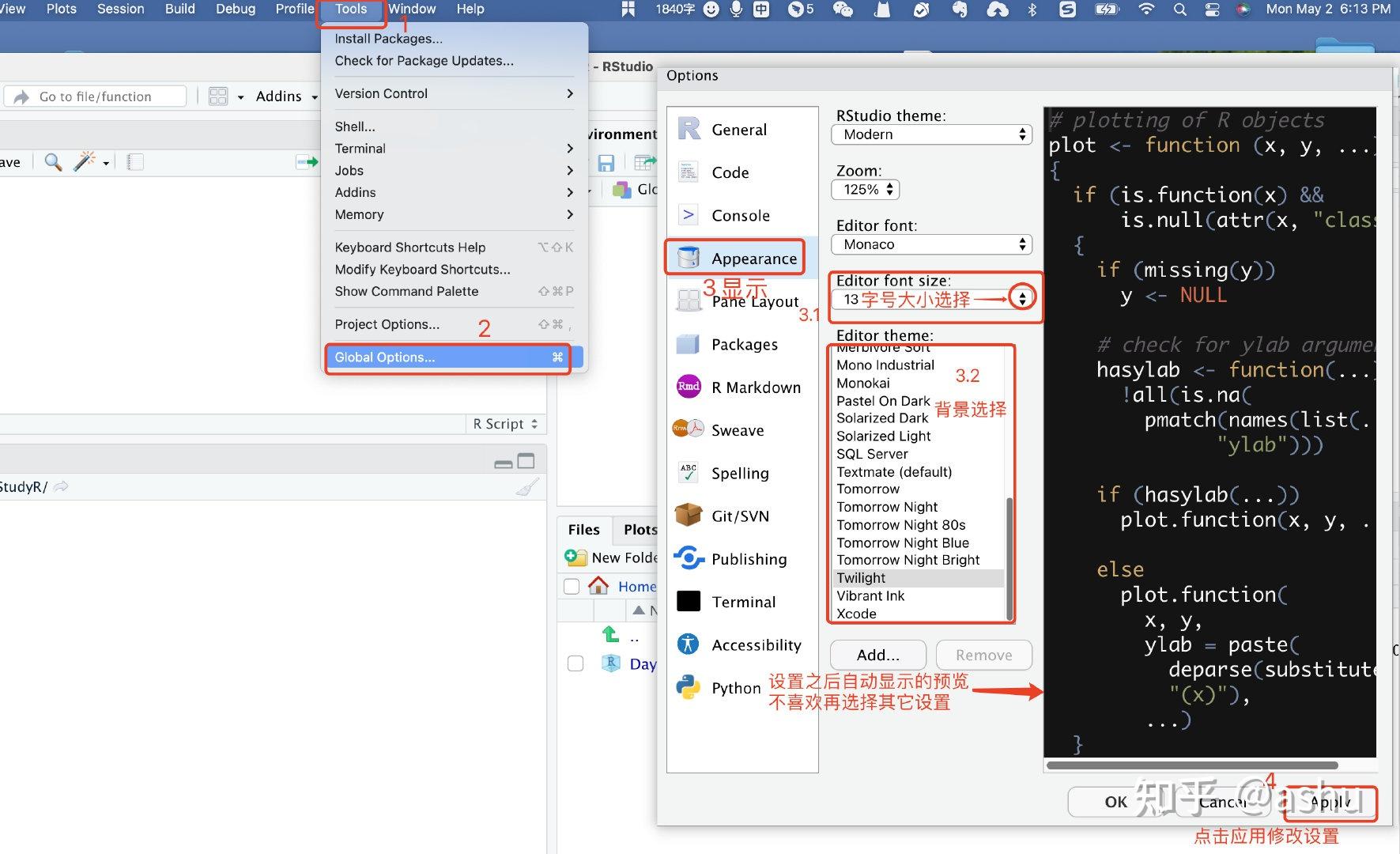The width and height of the screenshot is (1400, 854).
Task: Click the Home folder icon
Action: [x=598, y=586]
